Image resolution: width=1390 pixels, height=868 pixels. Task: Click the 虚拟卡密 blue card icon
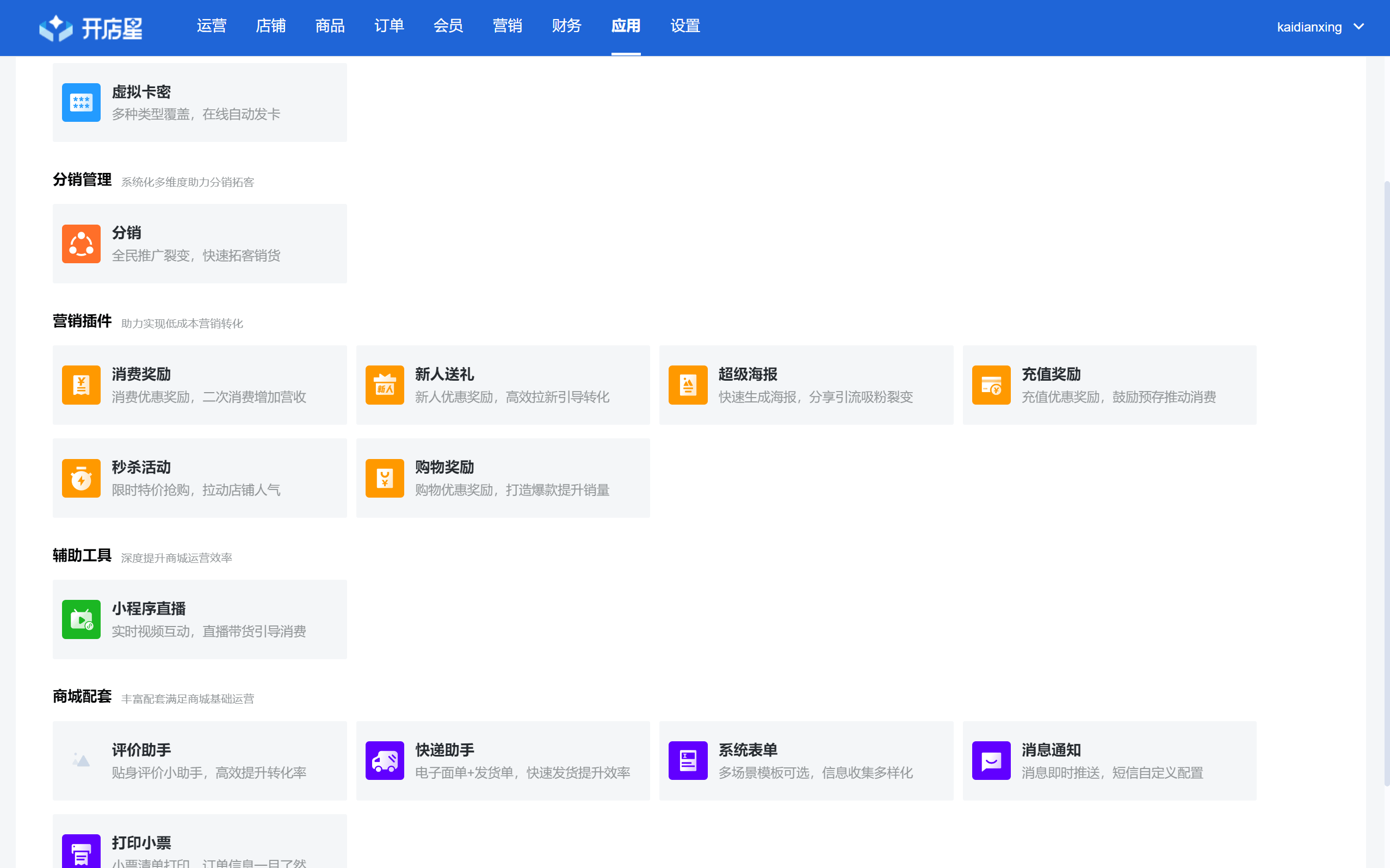[x=81, y=102]
